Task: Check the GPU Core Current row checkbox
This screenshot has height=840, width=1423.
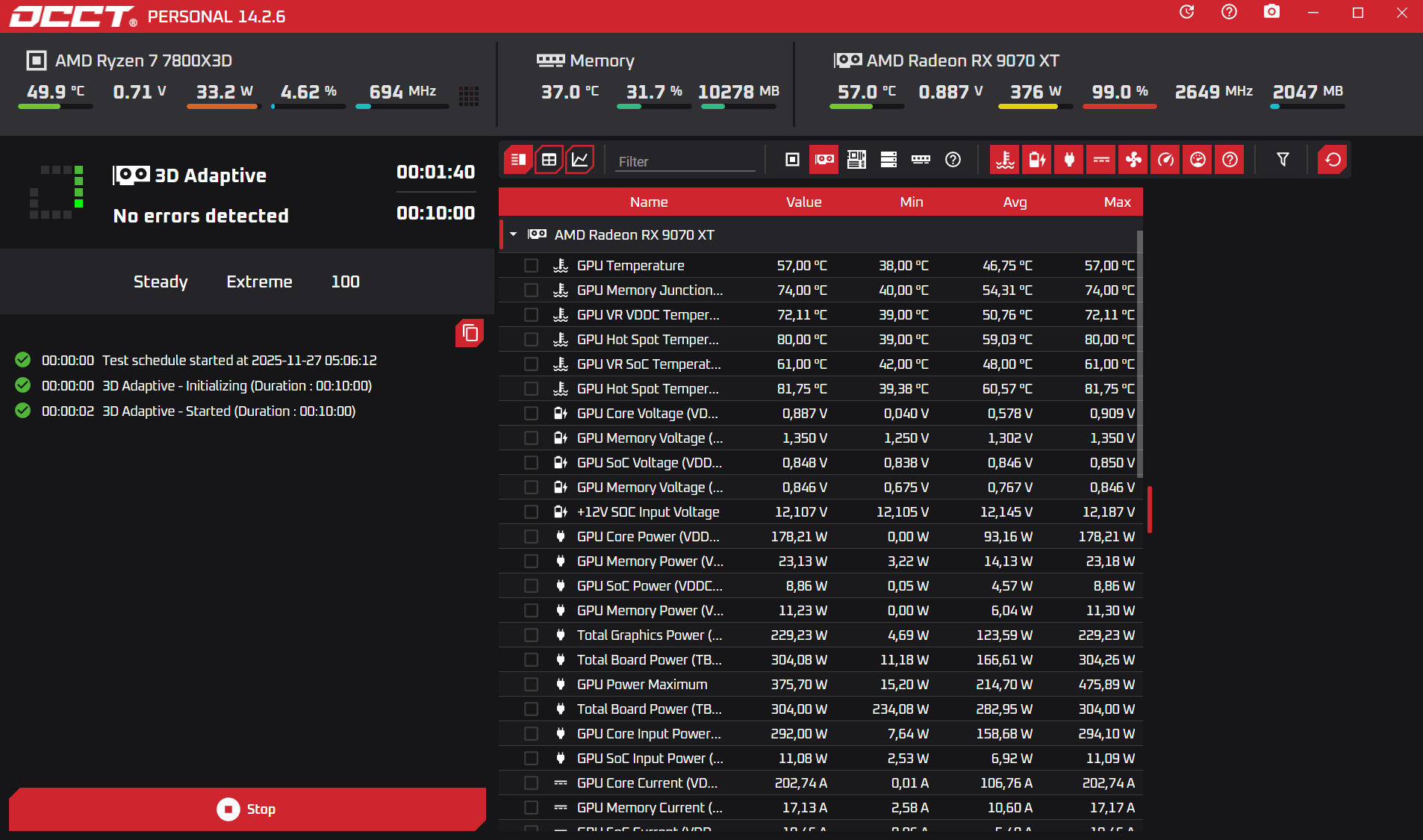Action: click(x=531, y=783)
